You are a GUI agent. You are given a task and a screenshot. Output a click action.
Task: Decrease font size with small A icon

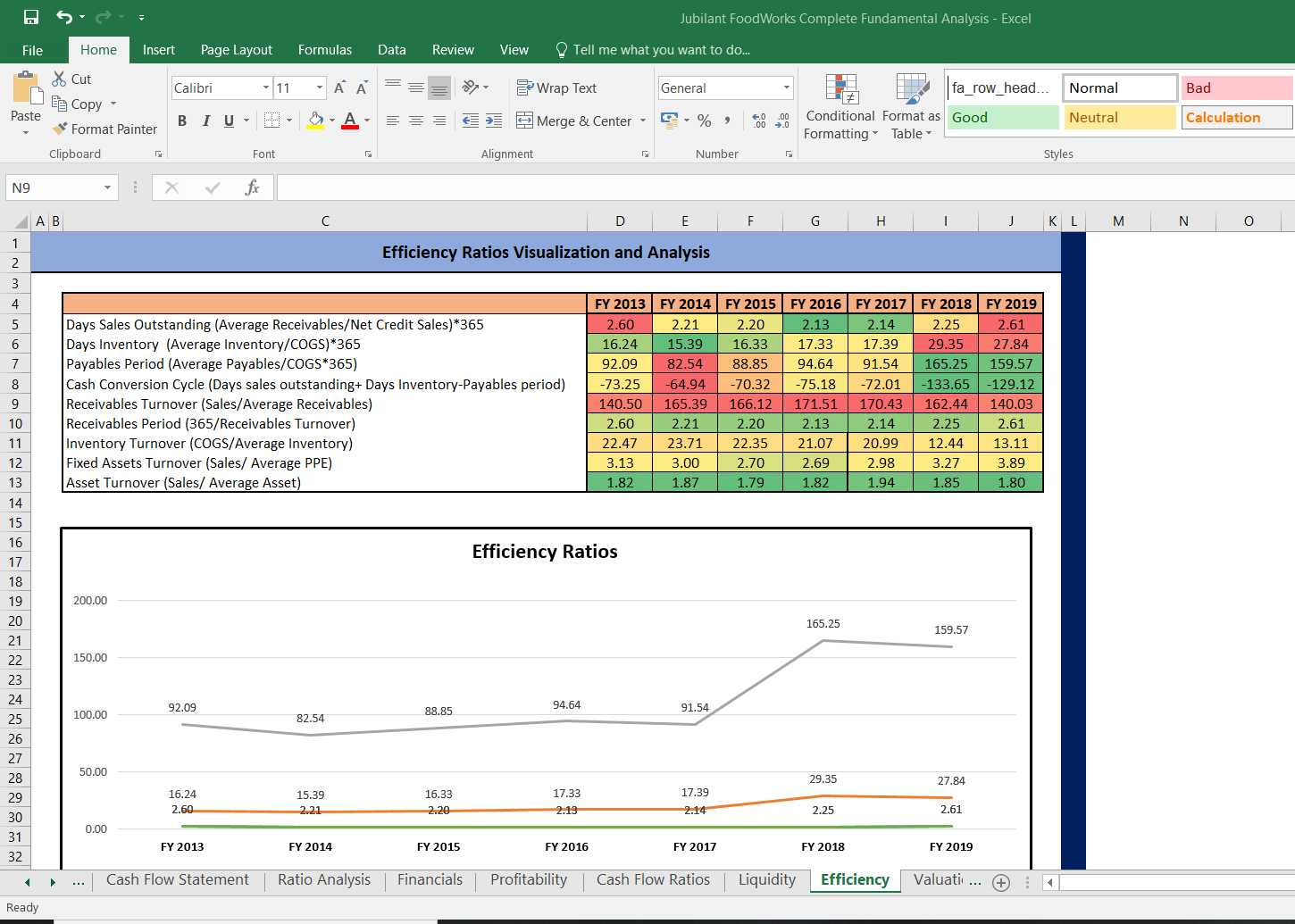pos(362,87)
